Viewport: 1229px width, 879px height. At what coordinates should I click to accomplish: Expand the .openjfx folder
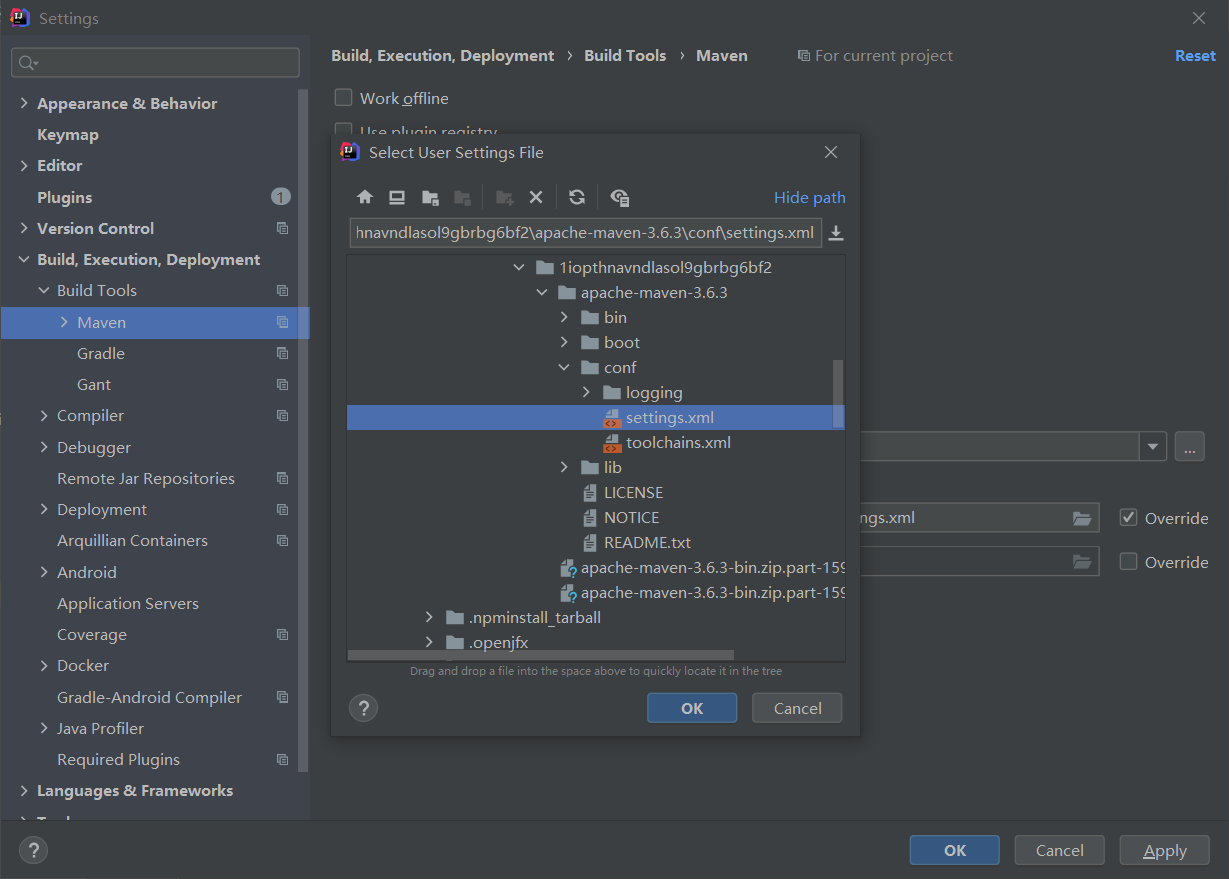coord(429,642)
